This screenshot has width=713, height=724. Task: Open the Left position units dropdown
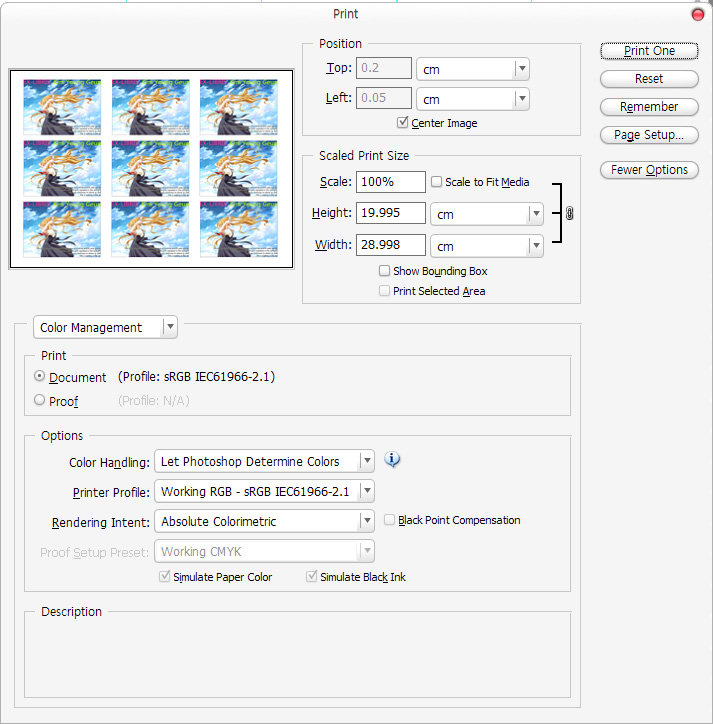[473, 99]
